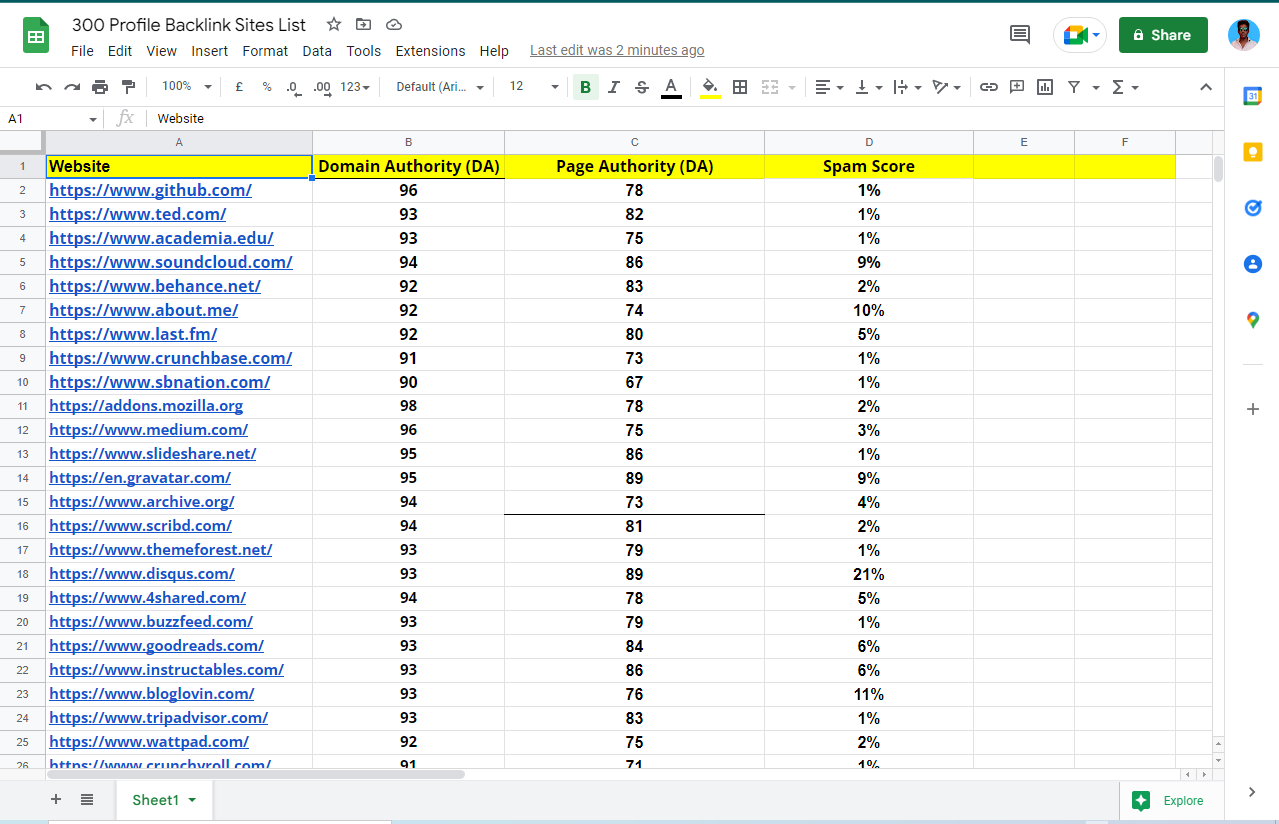
Task: Click the insert link icon
Action: tap(988, 87)
